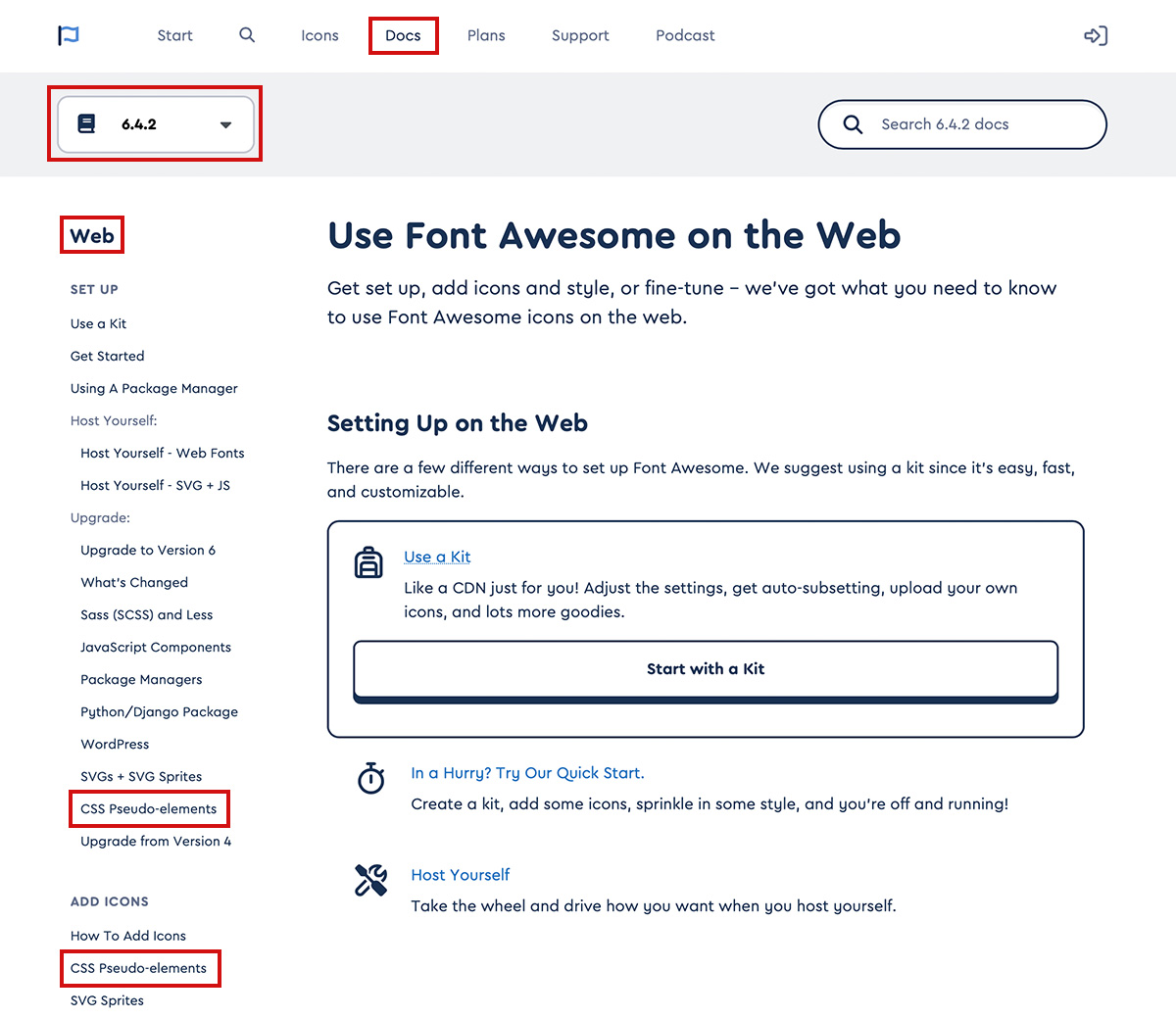Open JavaScript Components
The image size is (1176, 1019).
[x=156, y=647]
